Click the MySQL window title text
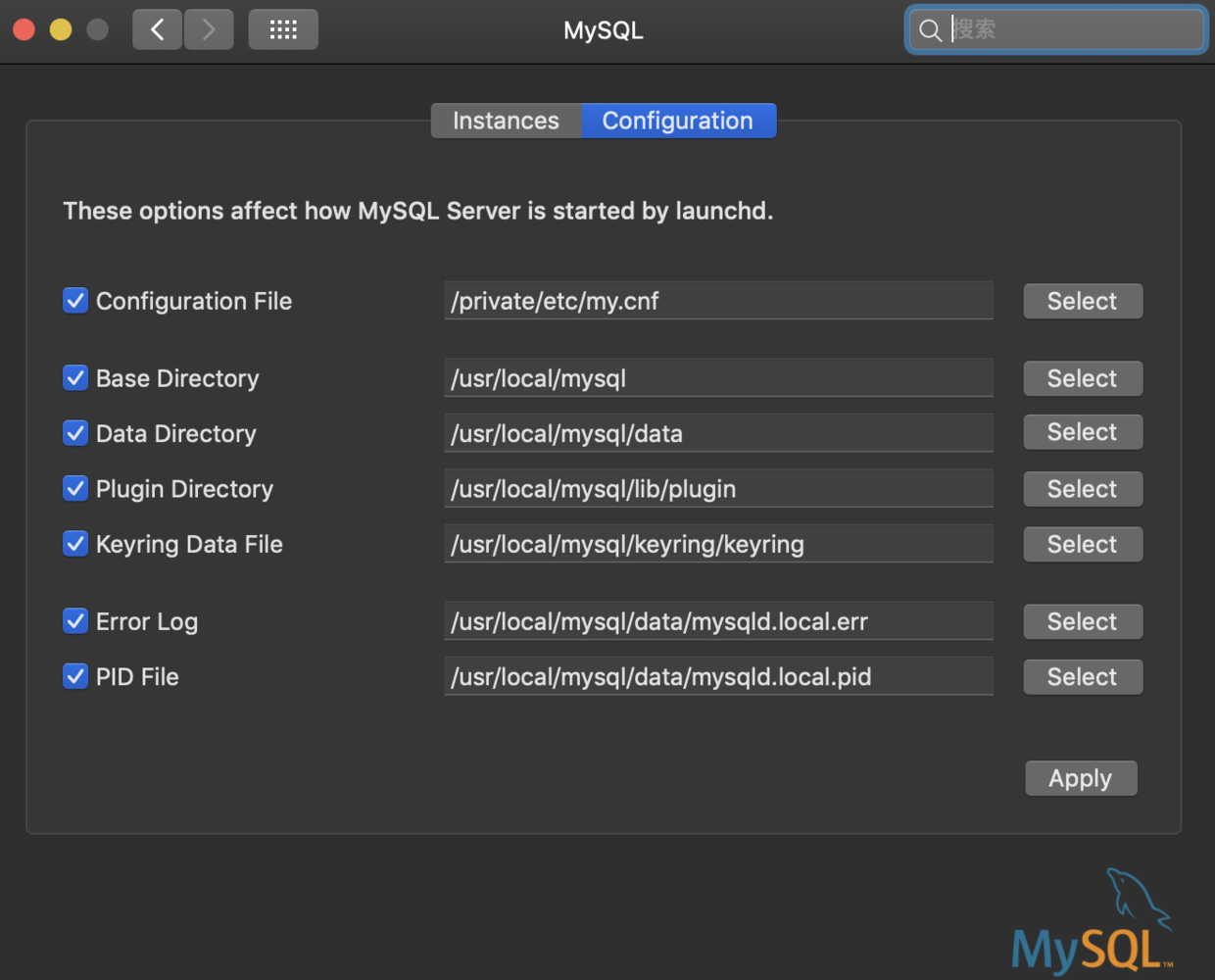1215x980 pixels. (x=604, y=30)
